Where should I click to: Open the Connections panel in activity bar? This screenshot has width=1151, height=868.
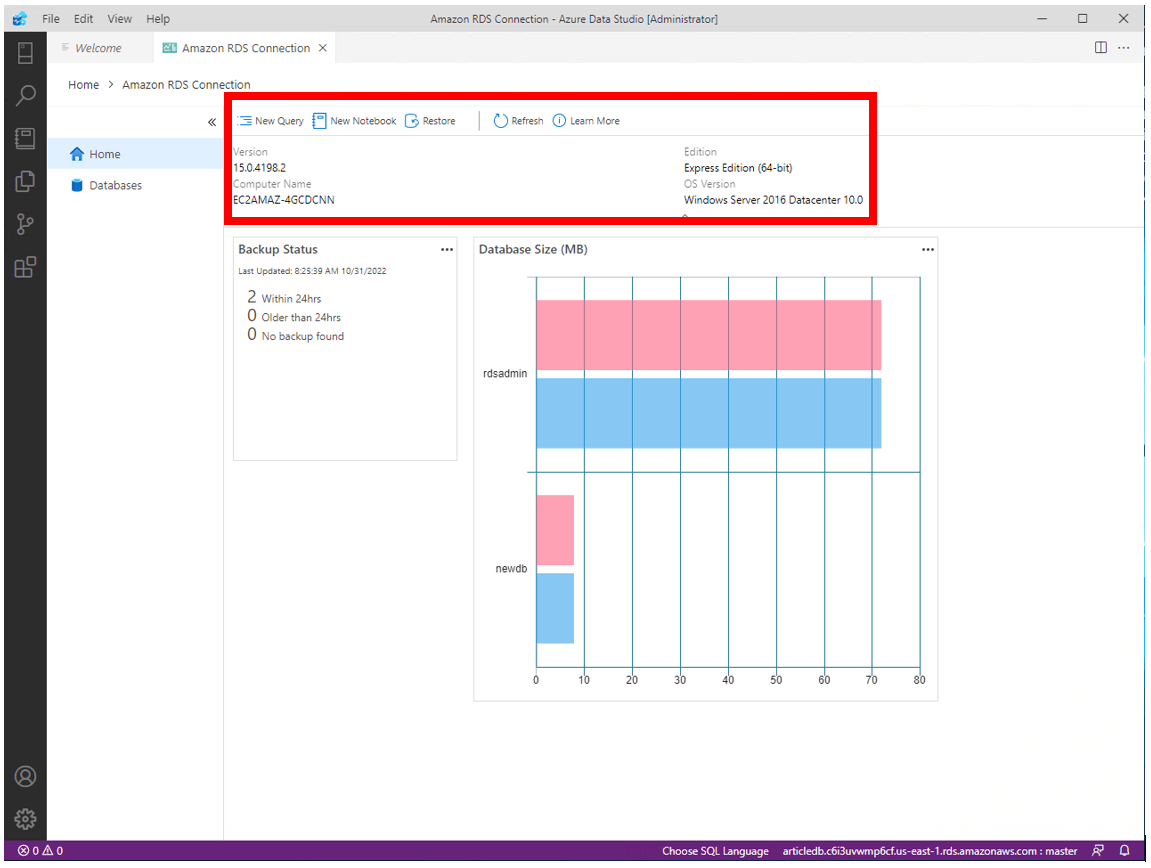(x=25, y=53)
